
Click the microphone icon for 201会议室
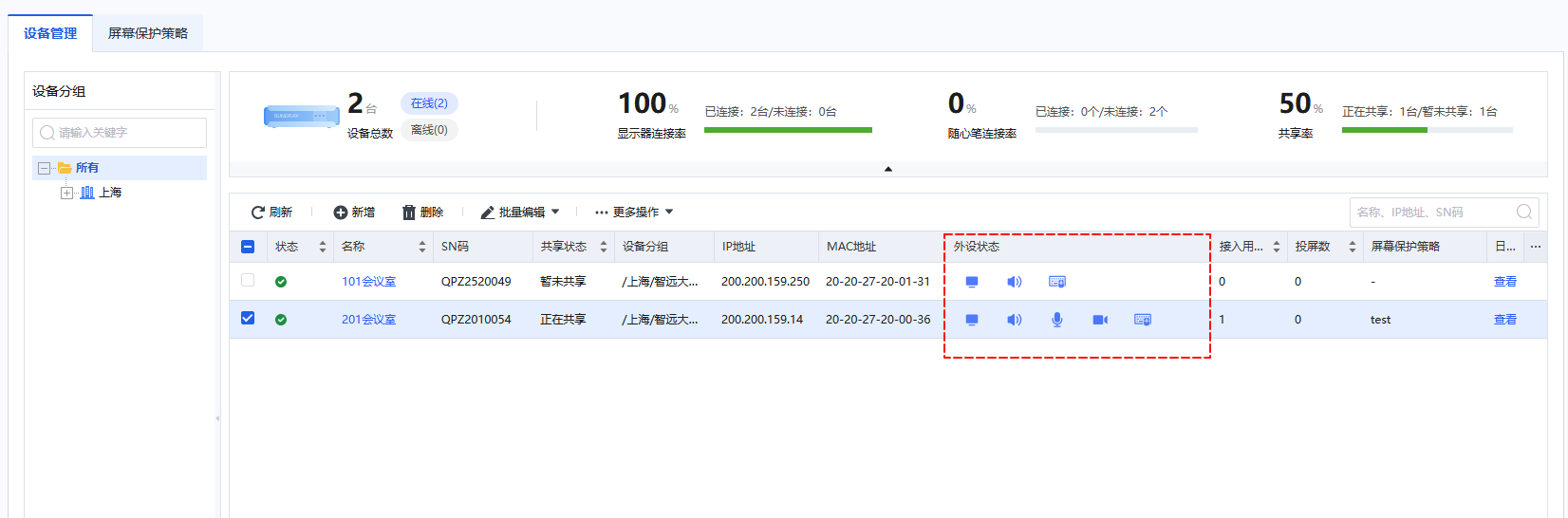[1056, 320]
